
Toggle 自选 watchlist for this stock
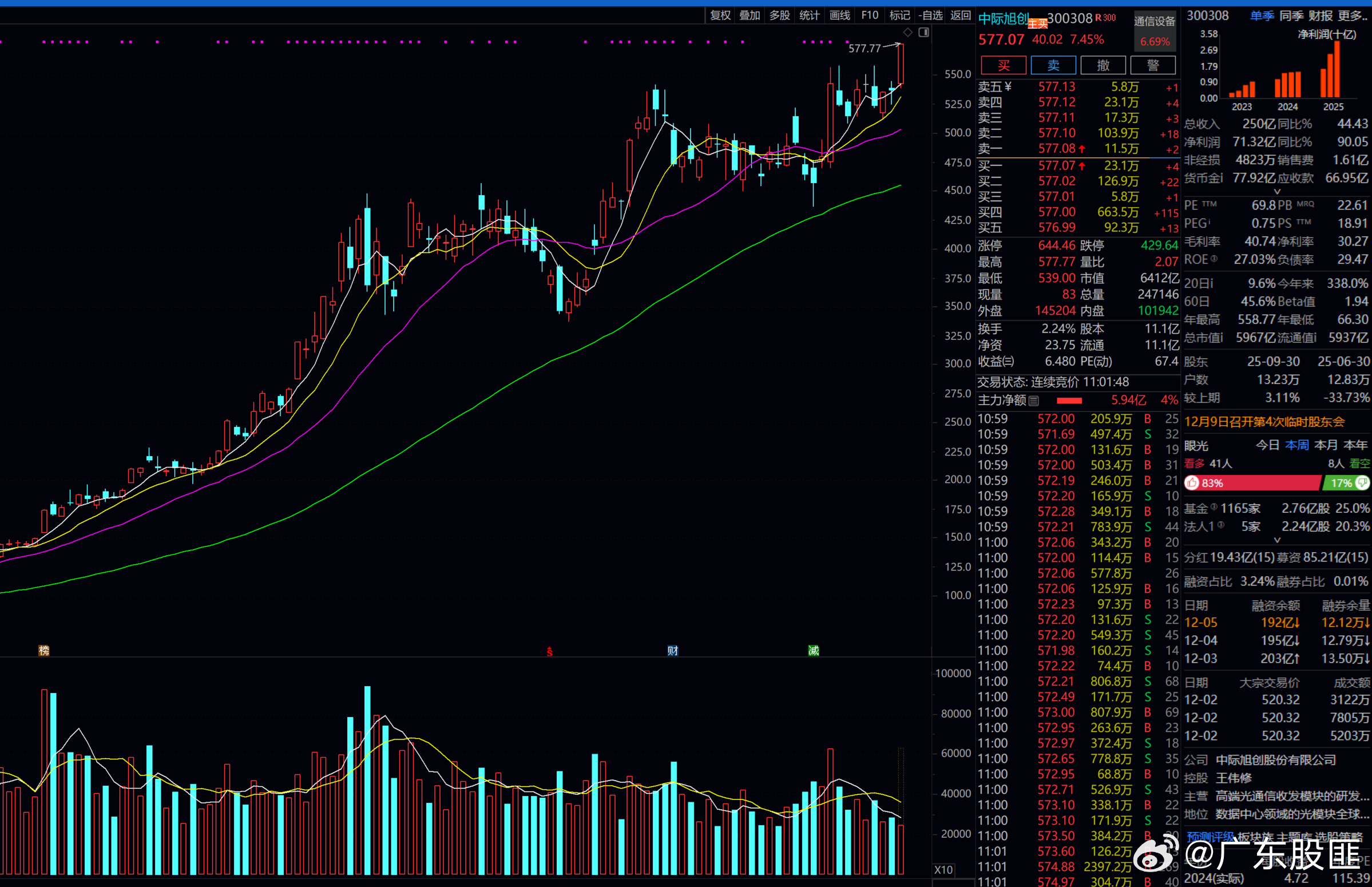930,15
